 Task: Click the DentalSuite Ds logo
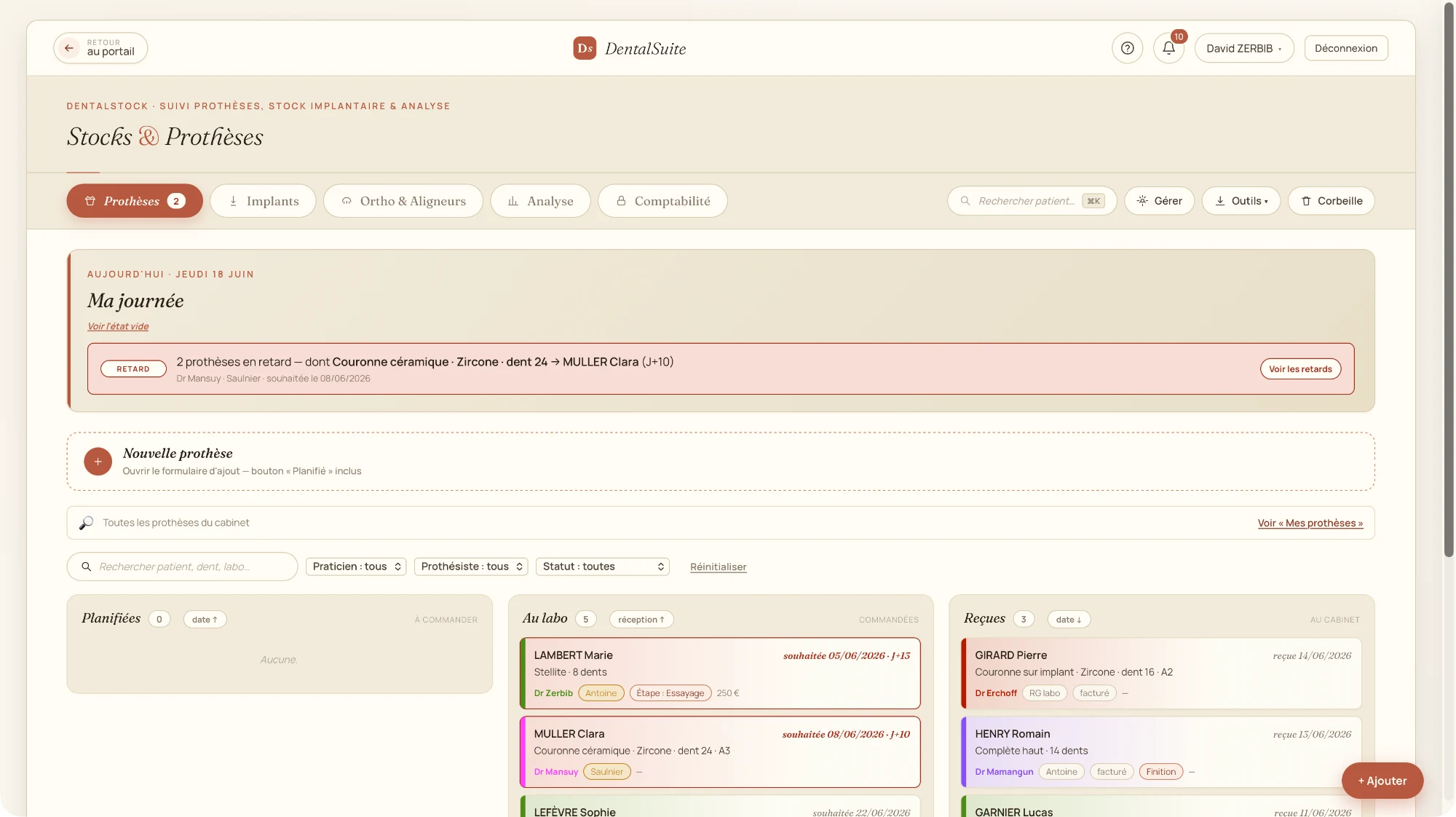(x=585, y=48)
